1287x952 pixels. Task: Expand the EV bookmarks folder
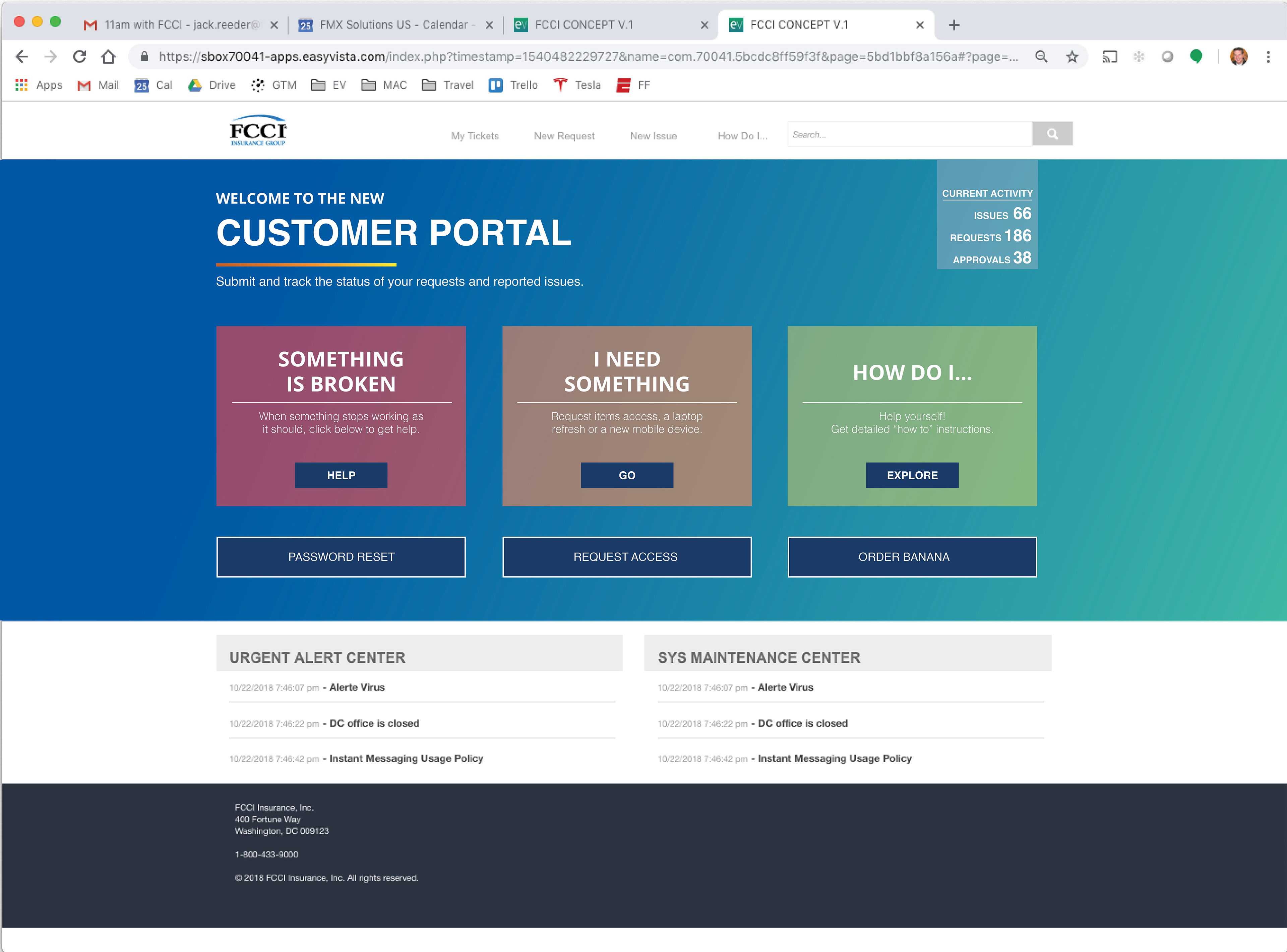329,85
